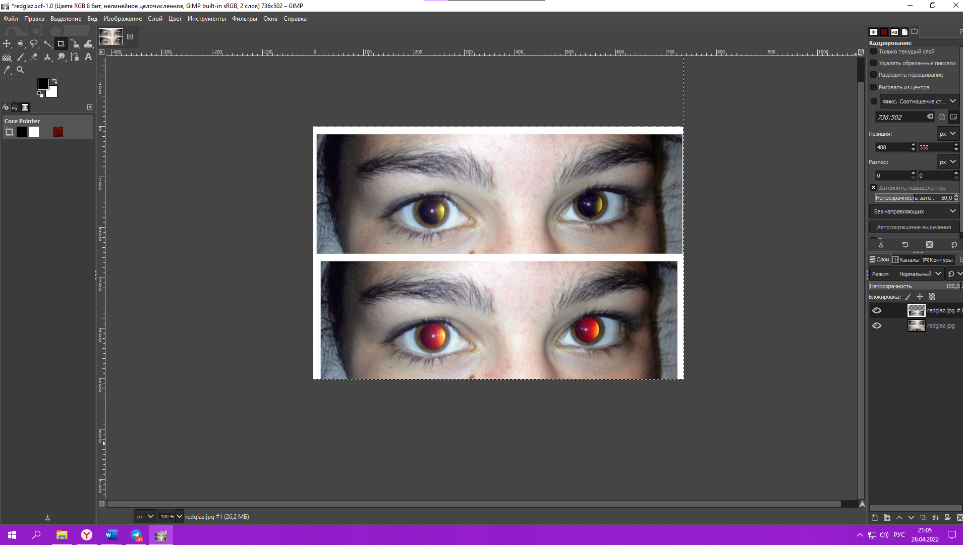Reset tool options to default values
This screenshot has height=545, width=963.
tap(954, 245)
